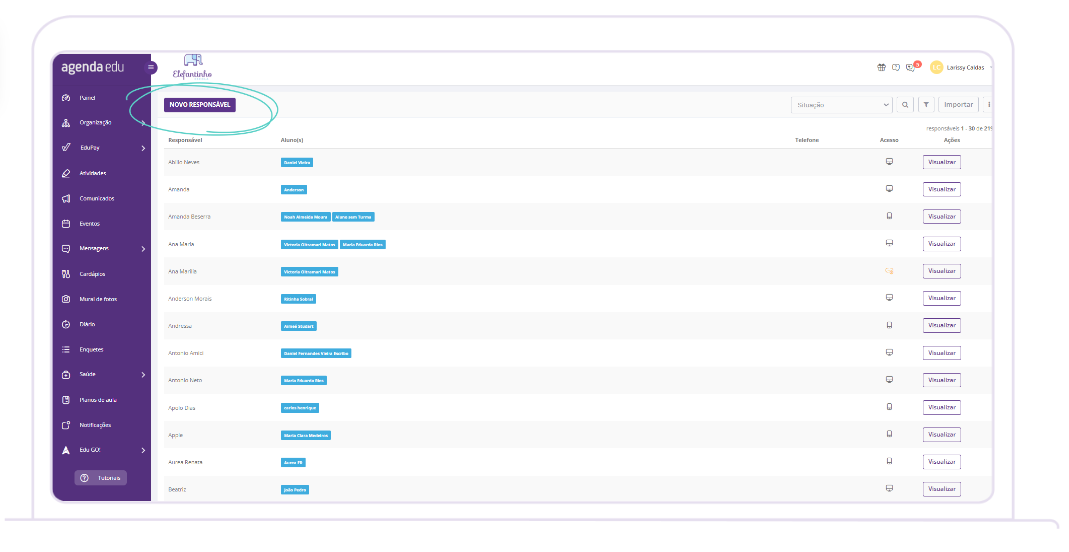Click the LC user avatar
The width and height of the screenshot is (1069, 552).
pos(937,67)
